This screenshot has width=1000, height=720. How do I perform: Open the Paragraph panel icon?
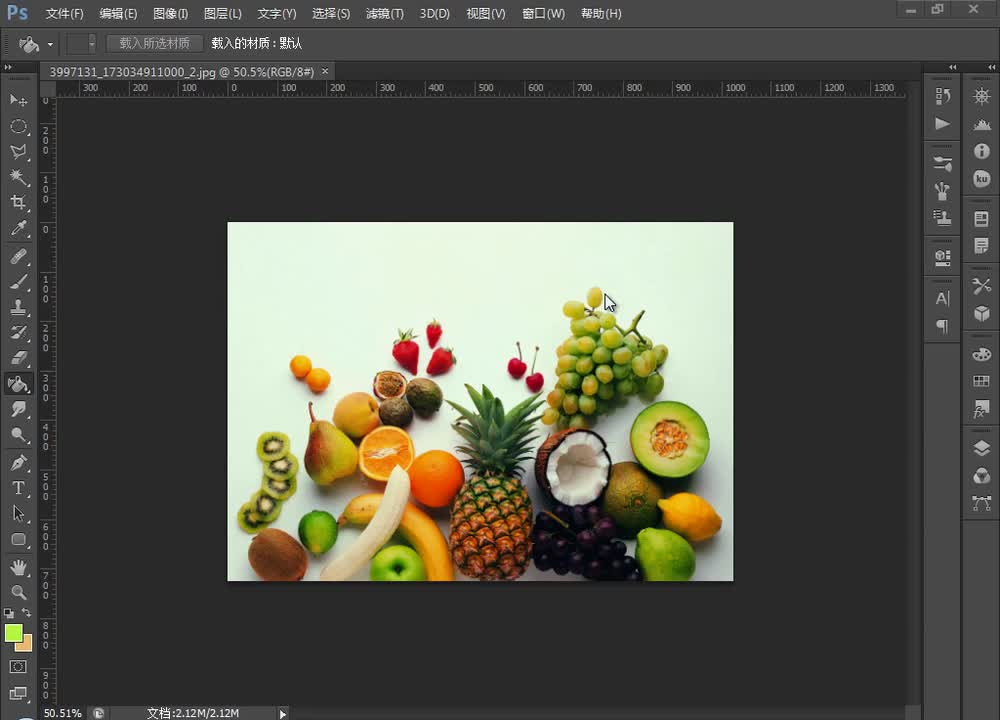pyautogui.click(x=942, y=326)
